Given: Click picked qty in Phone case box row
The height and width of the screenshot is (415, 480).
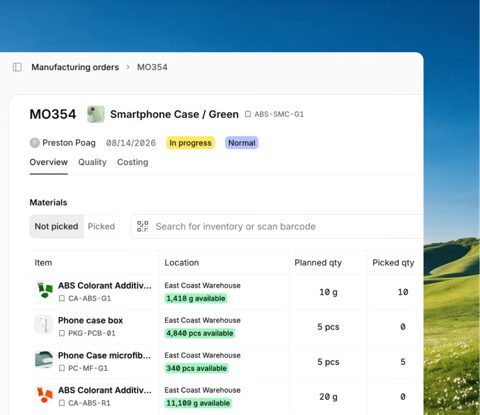Looking at the screenshot, I should tap(403, 327).
